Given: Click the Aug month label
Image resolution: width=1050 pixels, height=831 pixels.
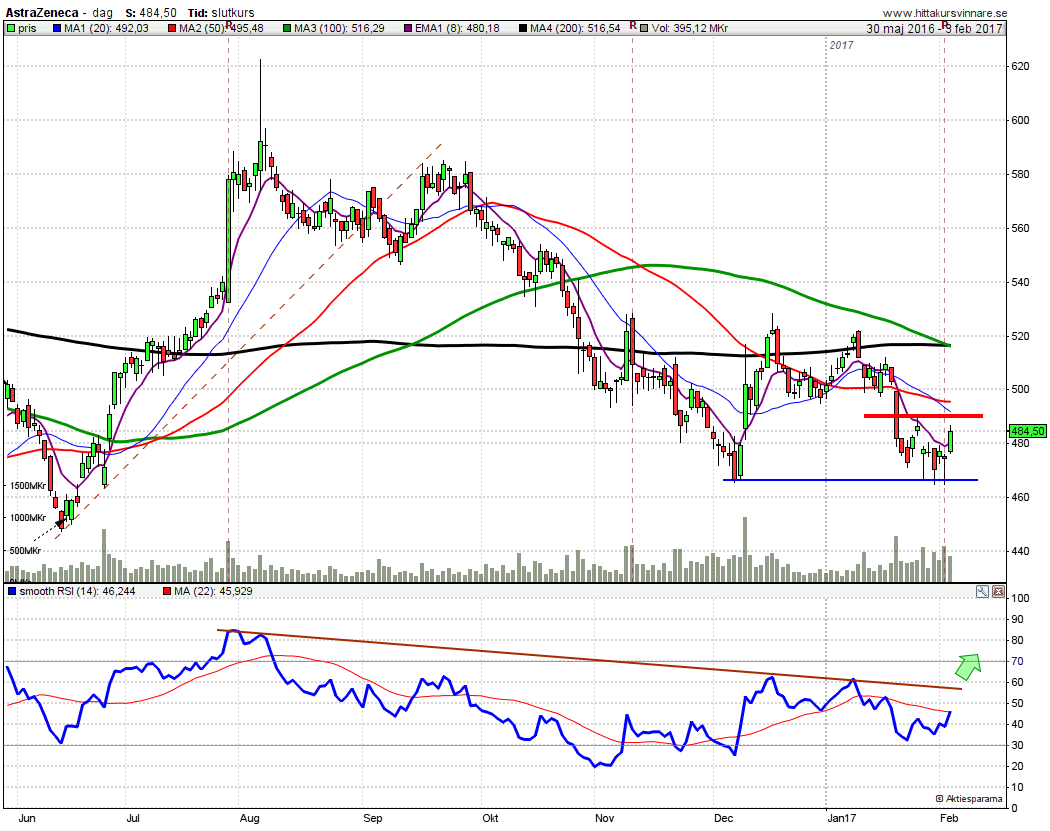Looking at the screenshot, I should (x=249, y=818).
